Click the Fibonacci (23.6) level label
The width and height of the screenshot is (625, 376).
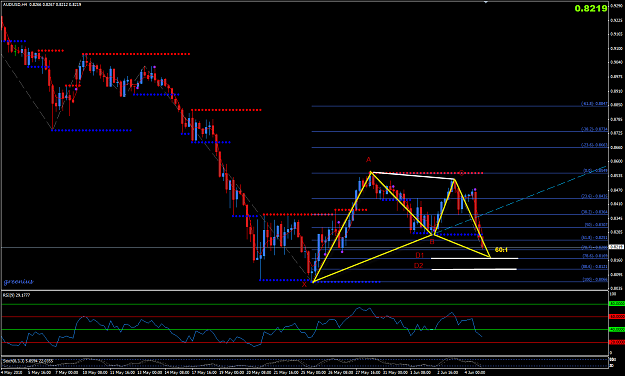pyautogui.click(x=594, y=196)
